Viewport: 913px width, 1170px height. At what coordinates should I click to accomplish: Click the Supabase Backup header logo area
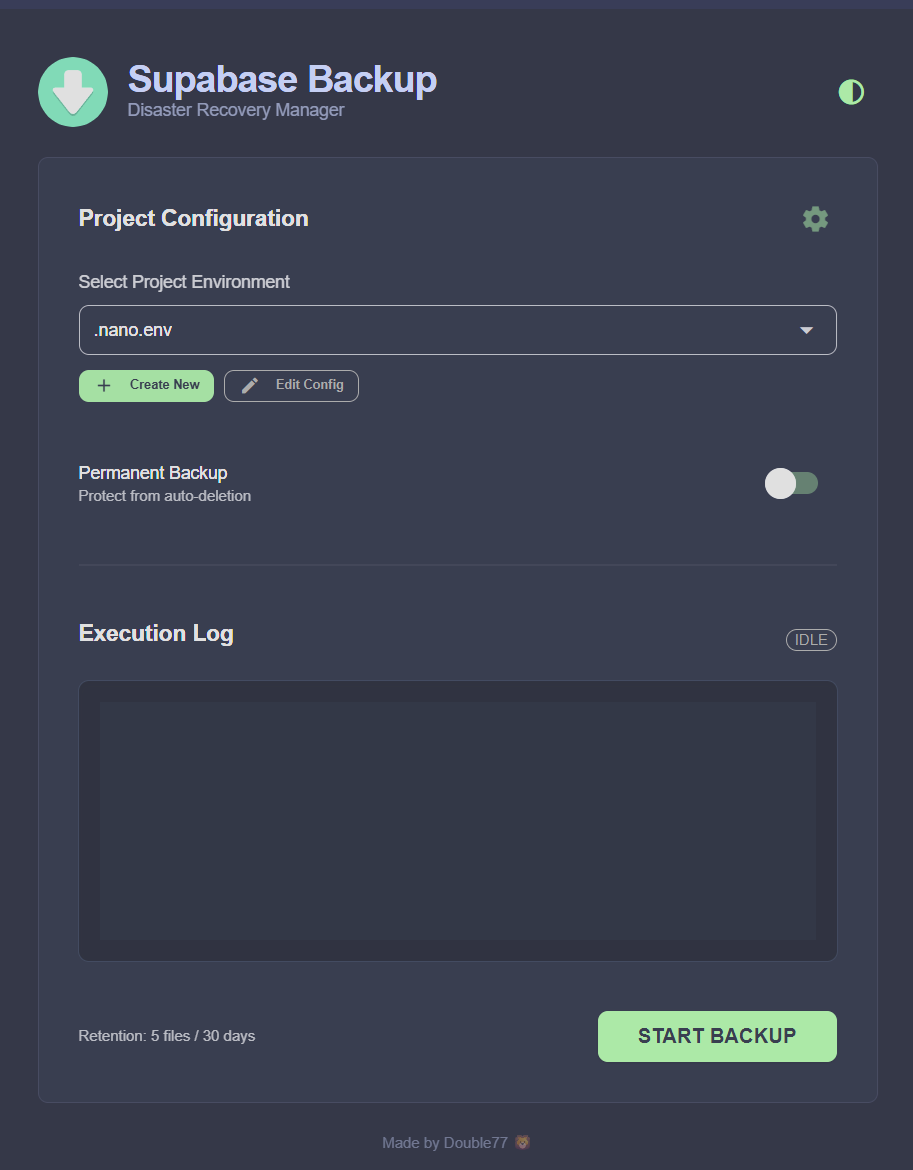[x=282, y=79]
